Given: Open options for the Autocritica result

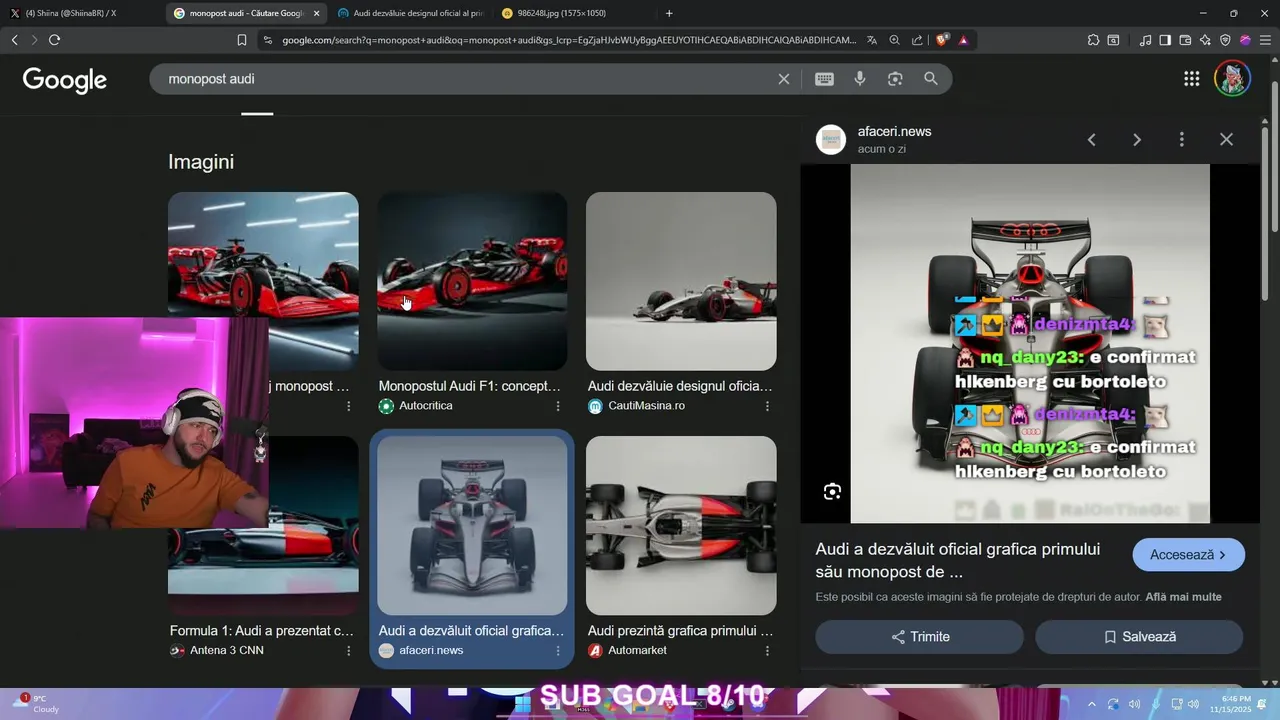Looking at the screenshot, I should pos(558,406).
